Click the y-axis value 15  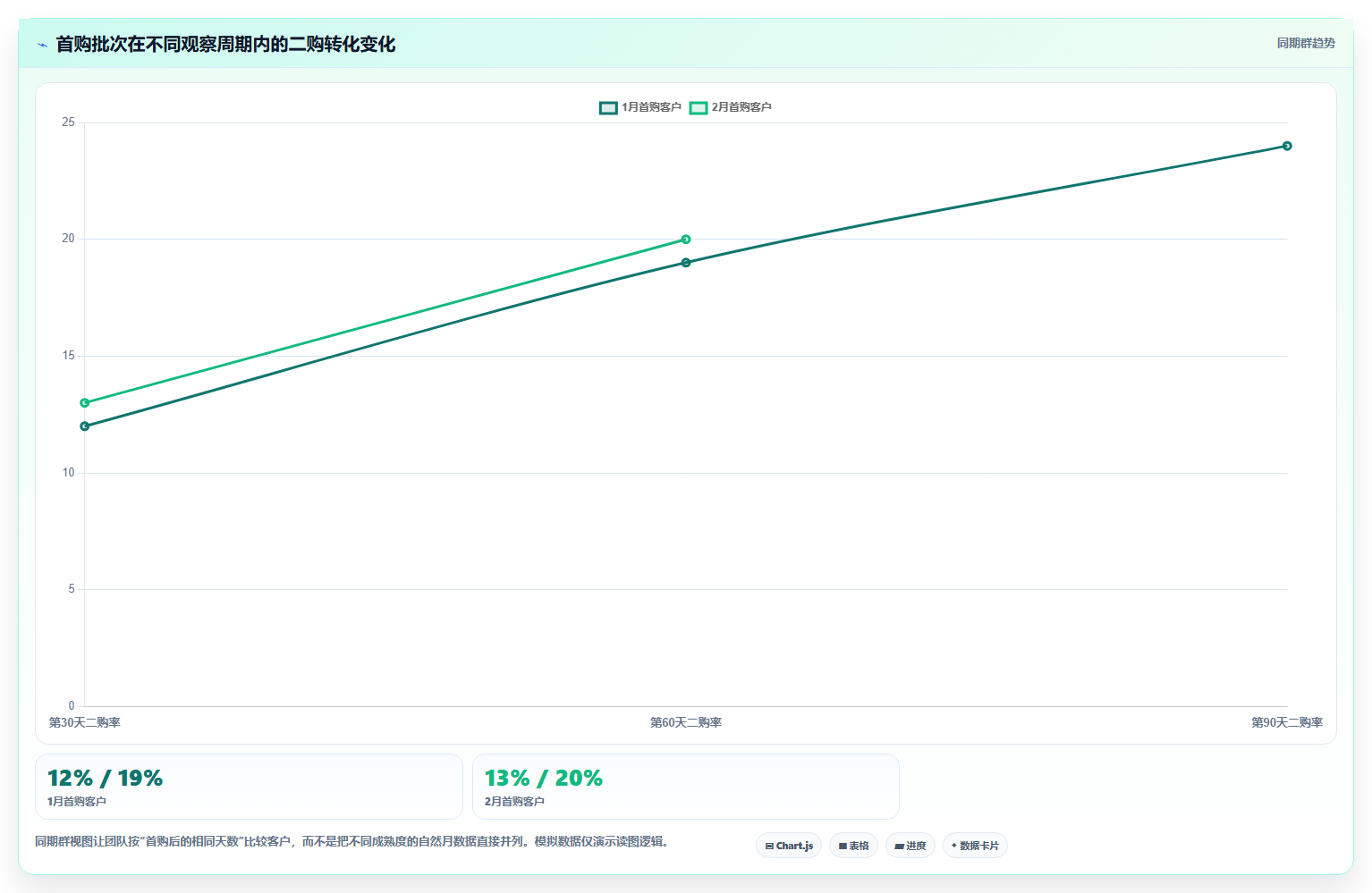tap(68, 356)
